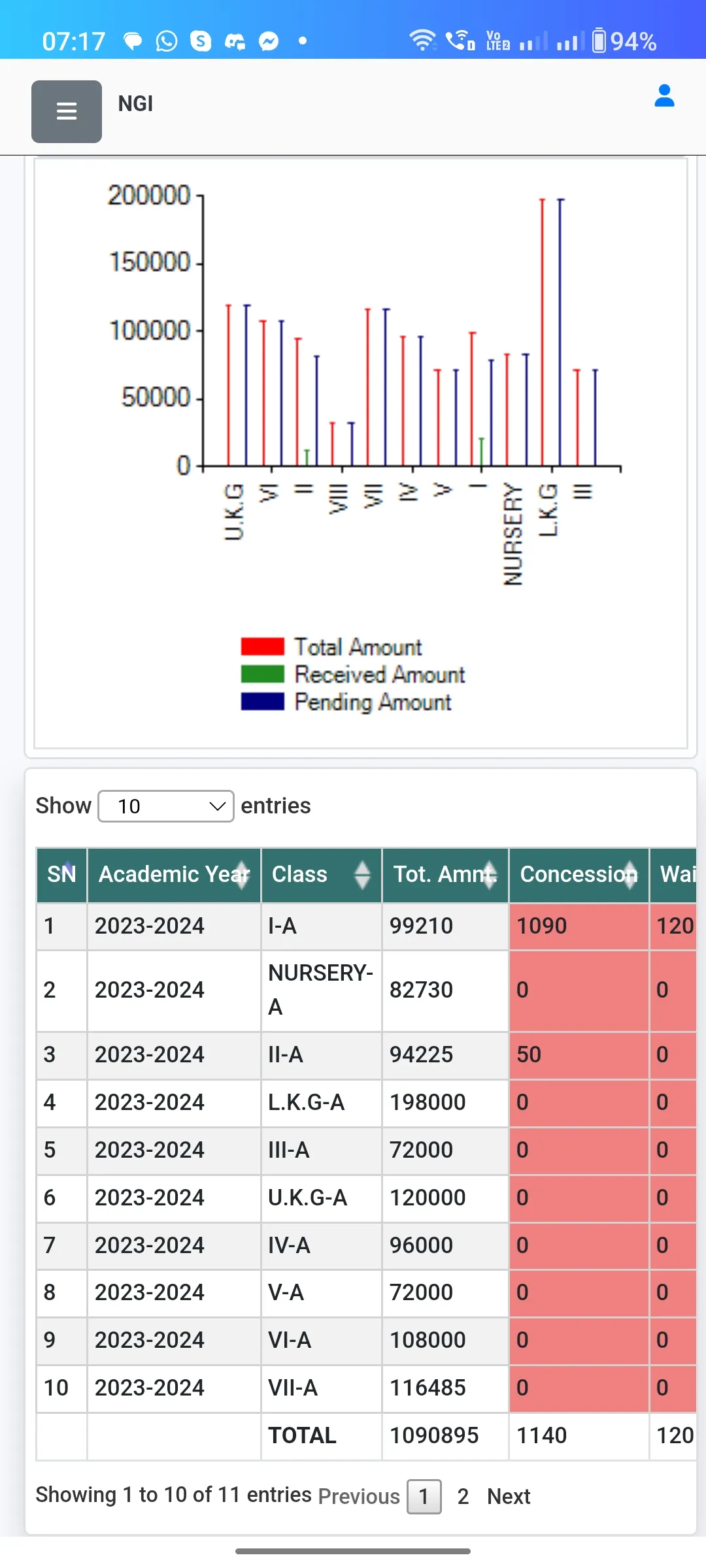Select the NURSERY-A class cell
This screenshot has height=1568, width=706.
coord(322,990)
